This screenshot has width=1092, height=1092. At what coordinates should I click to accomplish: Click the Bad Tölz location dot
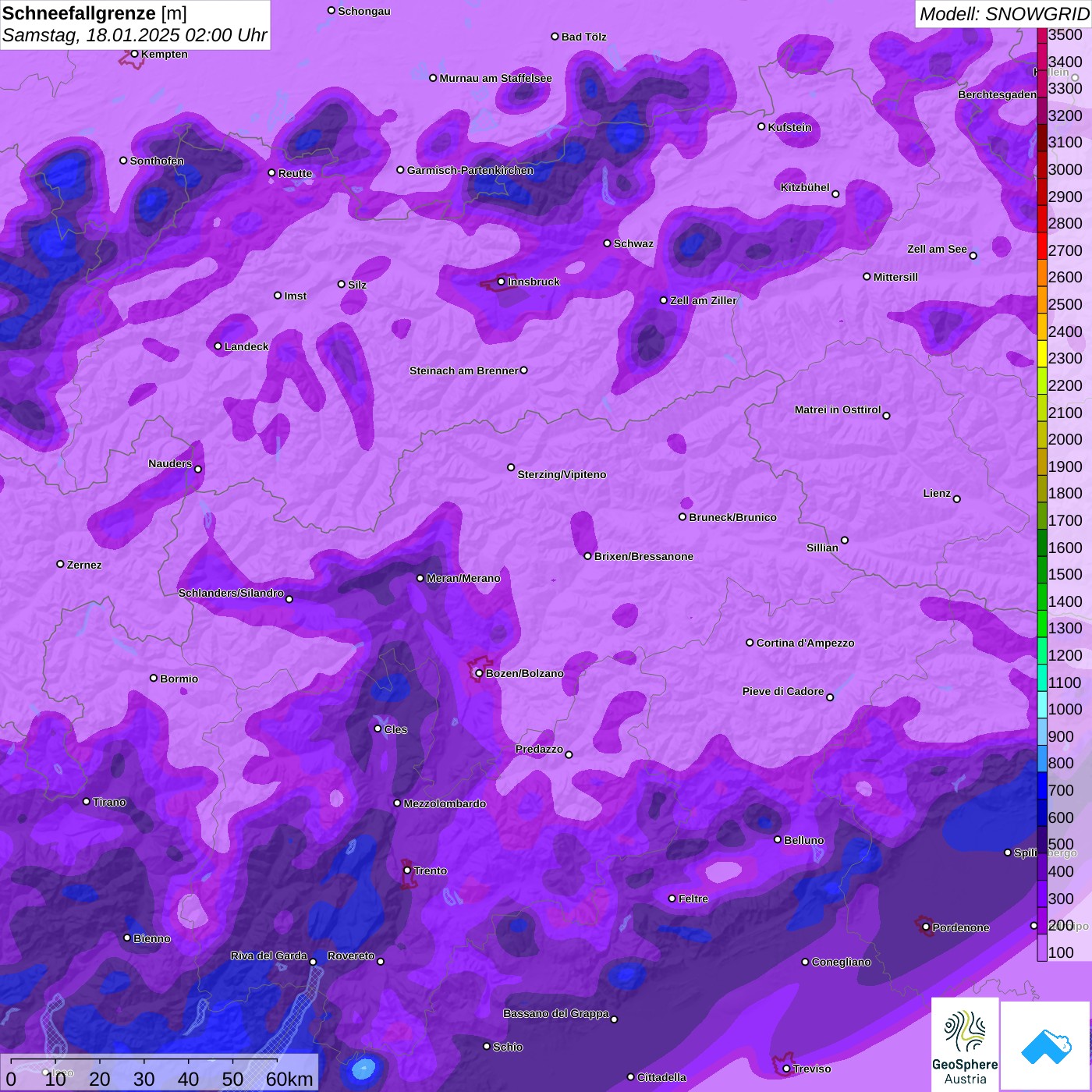click(555, 37)
